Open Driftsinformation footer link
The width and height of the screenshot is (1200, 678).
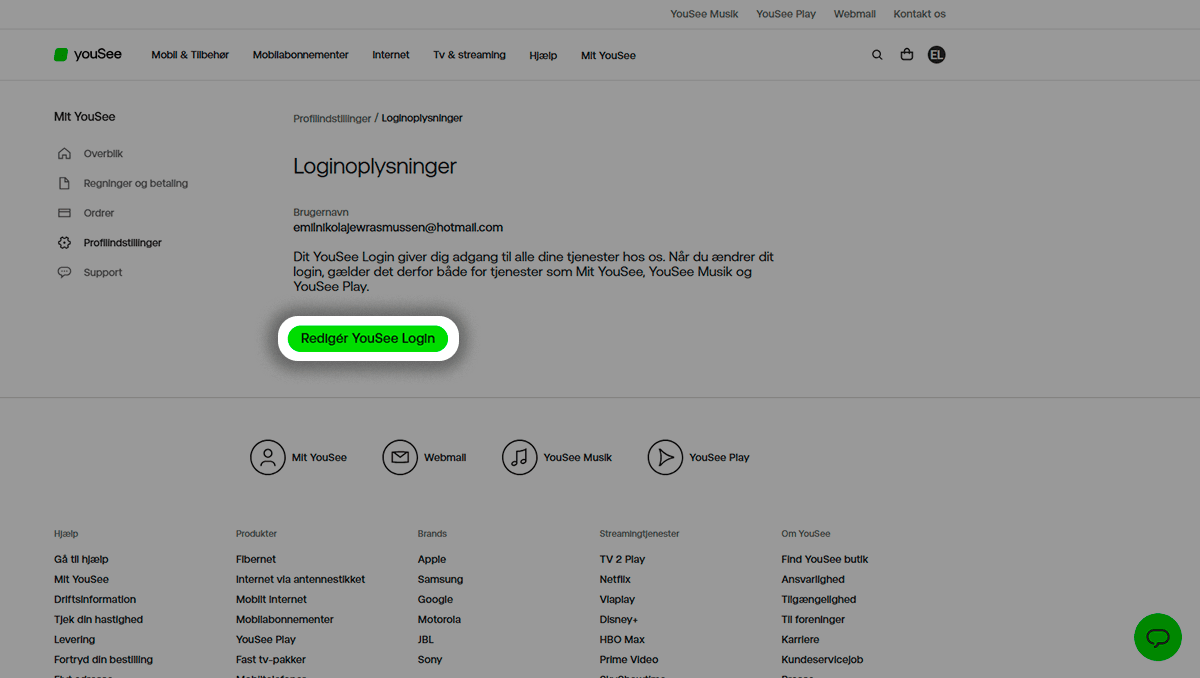coord(95,599)
